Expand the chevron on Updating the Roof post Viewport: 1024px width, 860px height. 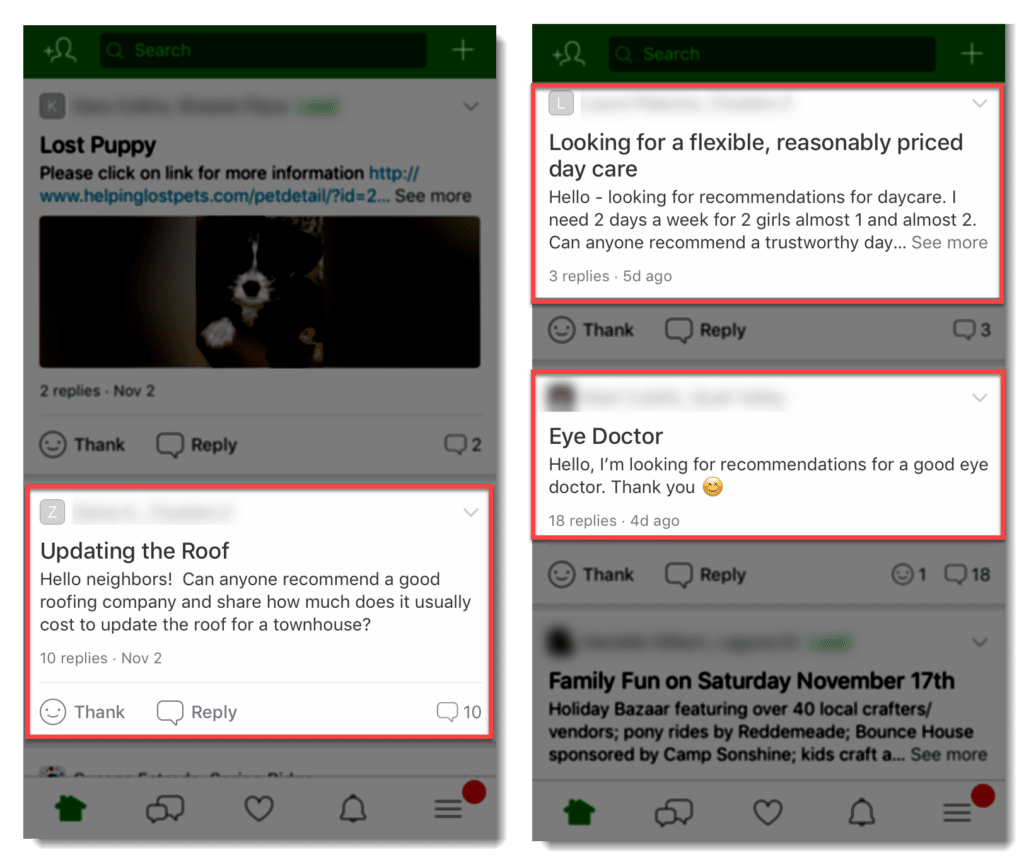pyautogui.click(x=471, y=512)
